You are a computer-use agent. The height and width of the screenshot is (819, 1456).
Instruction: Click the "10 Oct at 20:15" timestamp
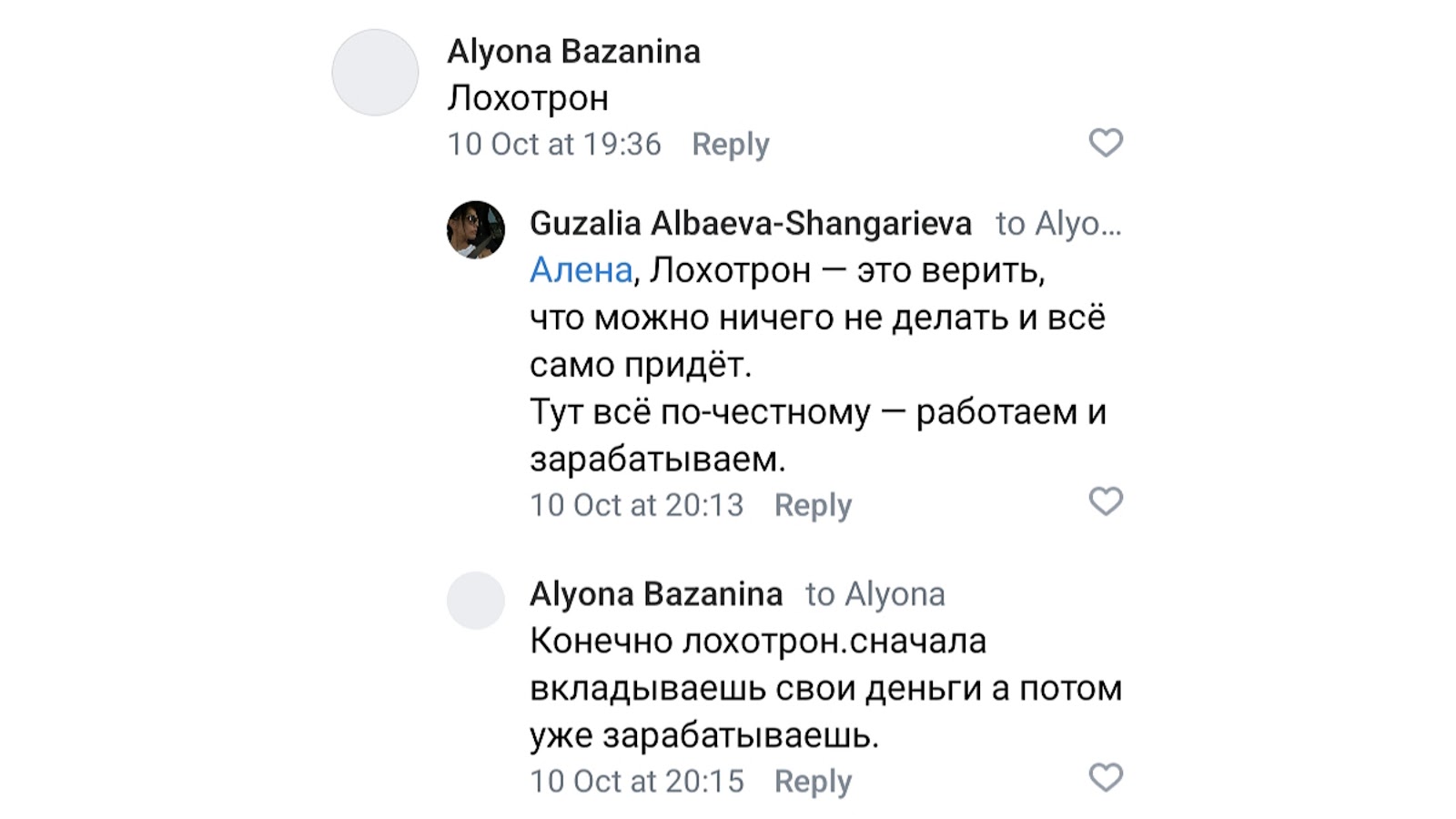click(x=636, y=781)
